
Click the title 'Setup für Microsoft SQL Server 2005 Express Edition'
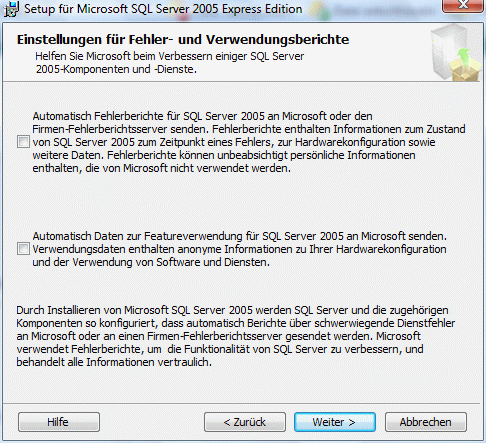point(163,9)
